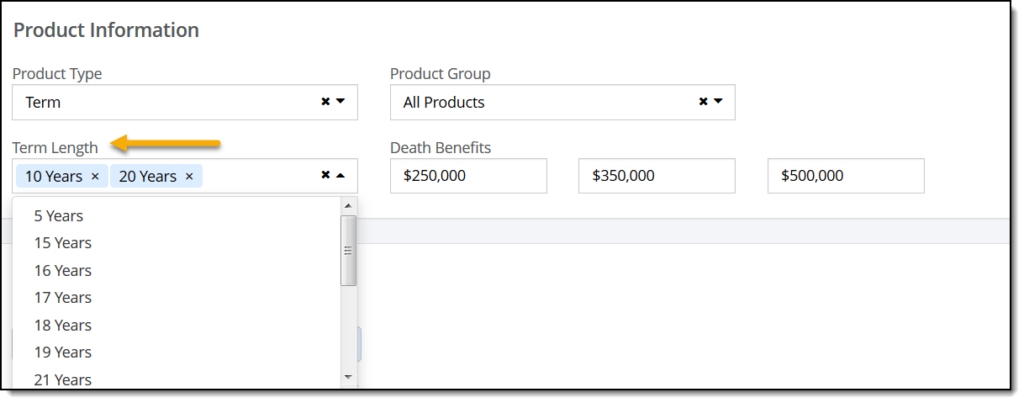1024x403 pixels.
Task: Clear the Product Type selection
Action: coord(325,101)
